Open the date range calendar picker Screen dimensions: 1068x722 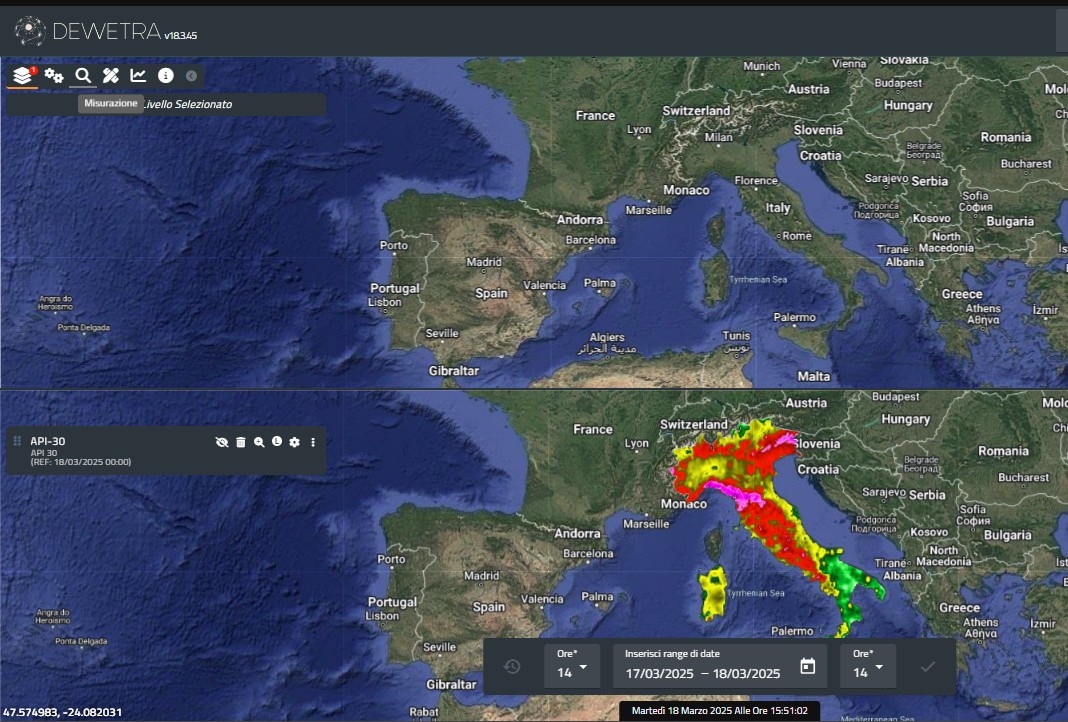(807, 666)
